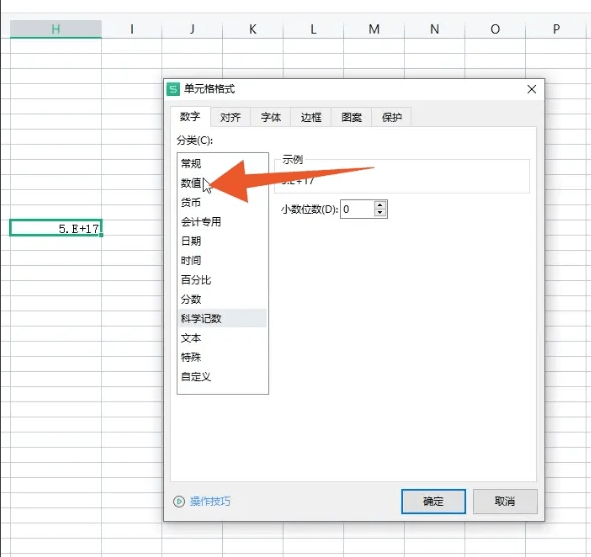
Task: Choose the 特殊 category
Action: 222,357
